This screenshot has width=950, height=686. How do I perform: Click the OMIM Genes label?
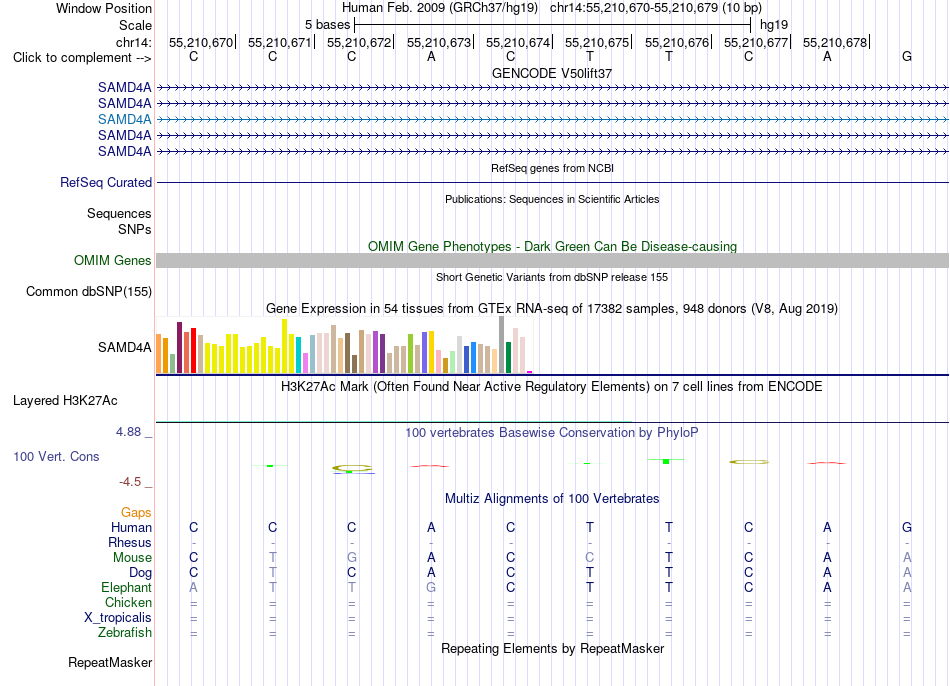point(112,261)
